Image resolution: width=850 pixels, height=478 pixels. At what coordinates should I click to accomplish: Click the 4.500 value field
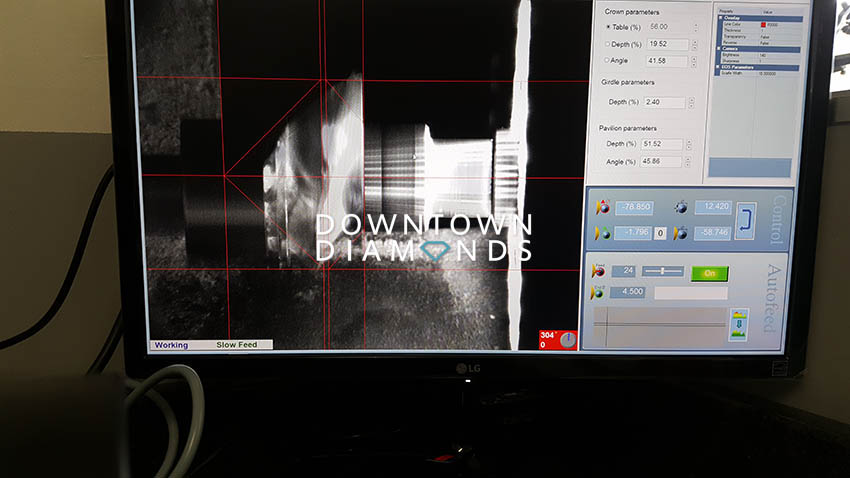click(627, 292)
